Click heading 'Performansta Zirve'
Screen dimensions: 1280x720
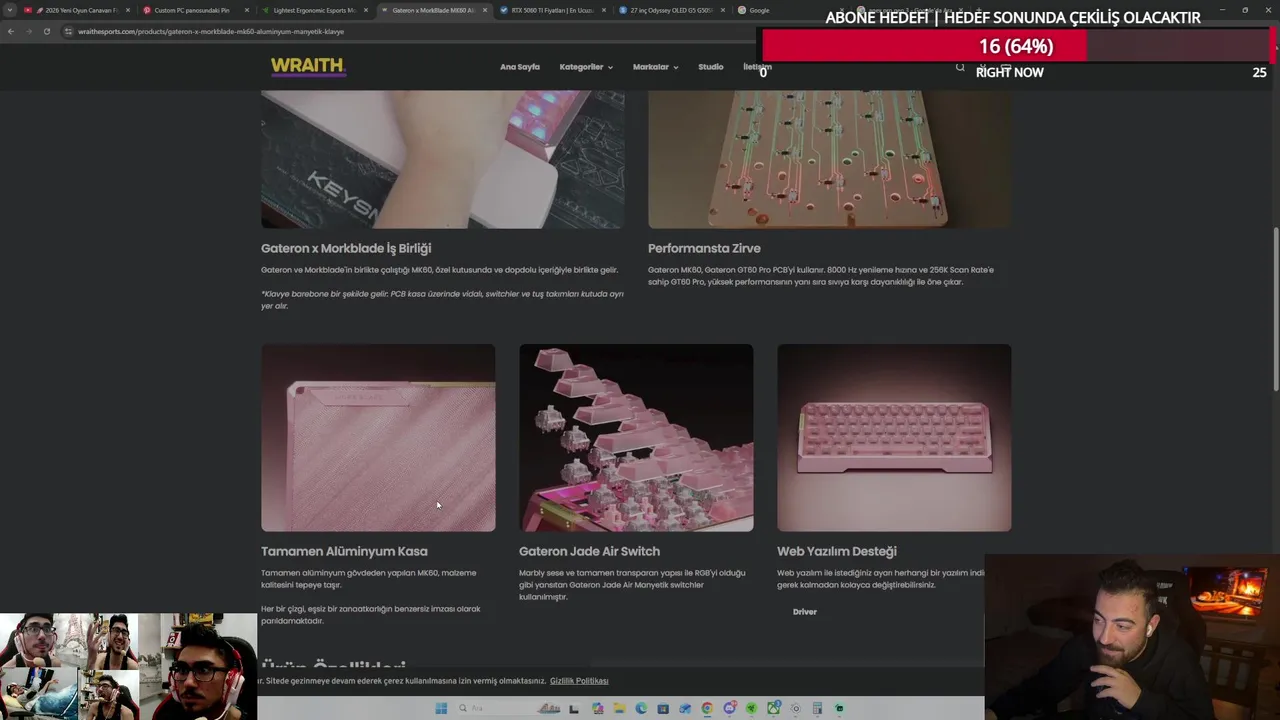(x=704, y=248)
